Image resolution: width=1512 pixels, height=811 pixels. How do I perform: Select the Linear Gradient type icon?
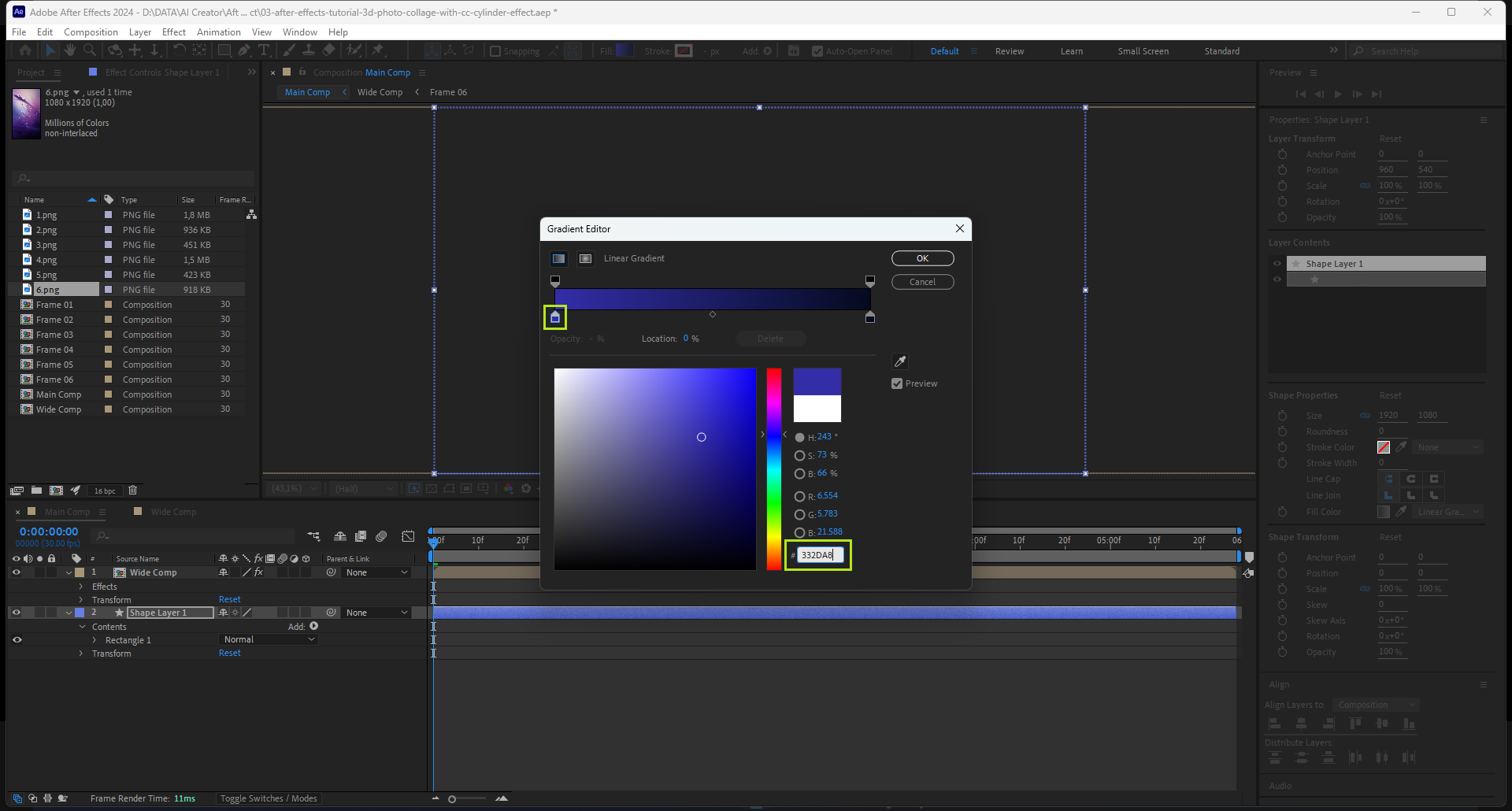tap(558, 259)
